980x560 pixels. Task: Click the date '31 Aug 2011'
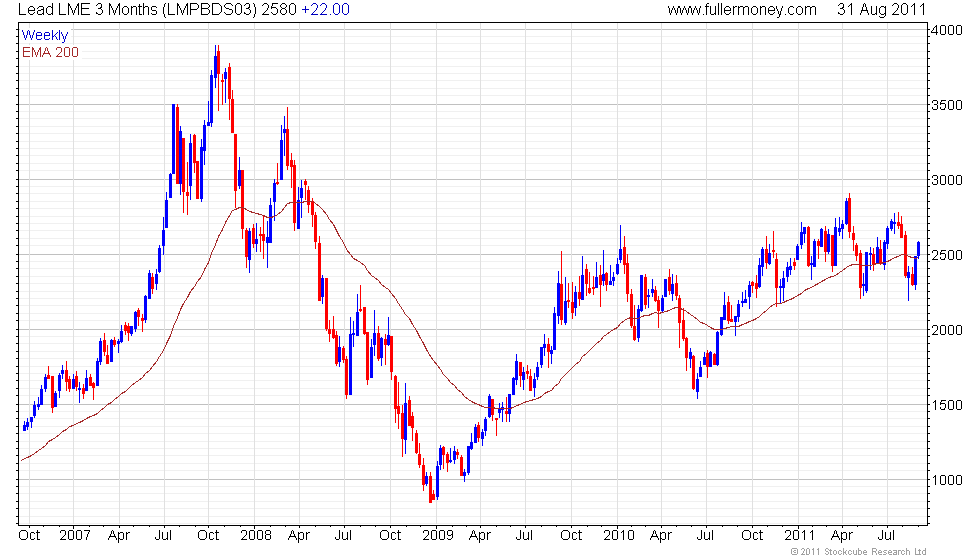click(881, 10)
